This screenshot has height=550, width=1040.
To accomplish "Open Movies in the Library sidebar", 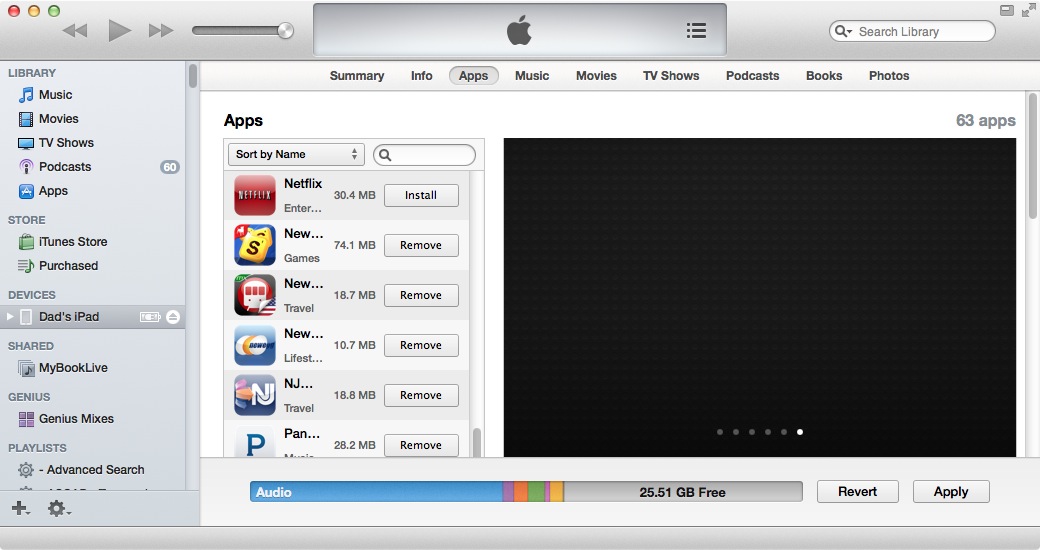I will [58, 119].
